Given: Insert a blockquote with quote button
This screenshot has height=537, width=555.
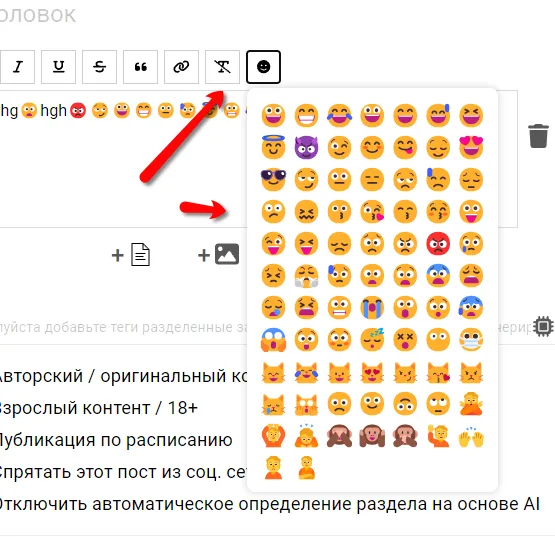Looking at the screenshot, I should [x=141, y=67].
